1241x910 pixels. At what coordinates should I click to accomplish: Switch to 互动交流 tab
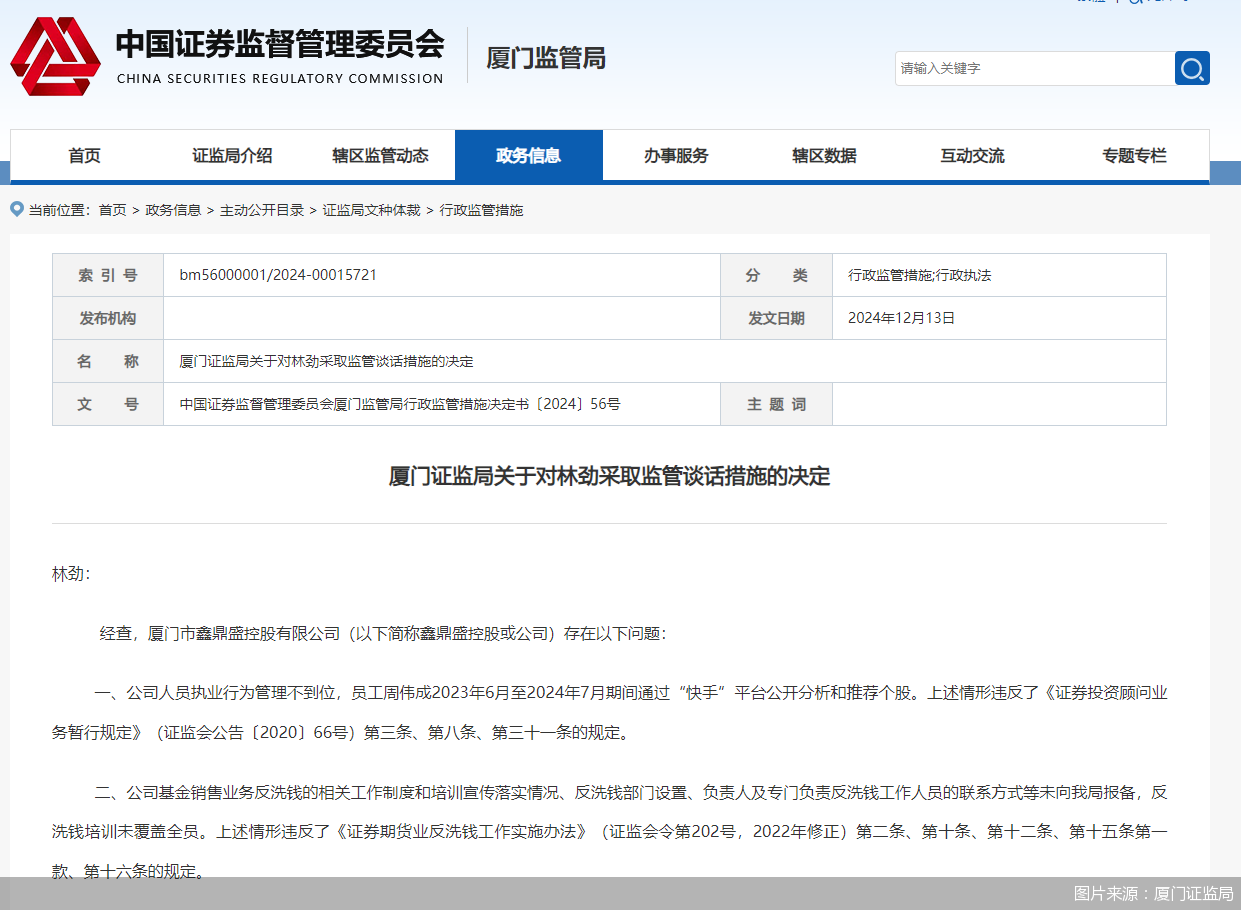(x=972, y=156)
